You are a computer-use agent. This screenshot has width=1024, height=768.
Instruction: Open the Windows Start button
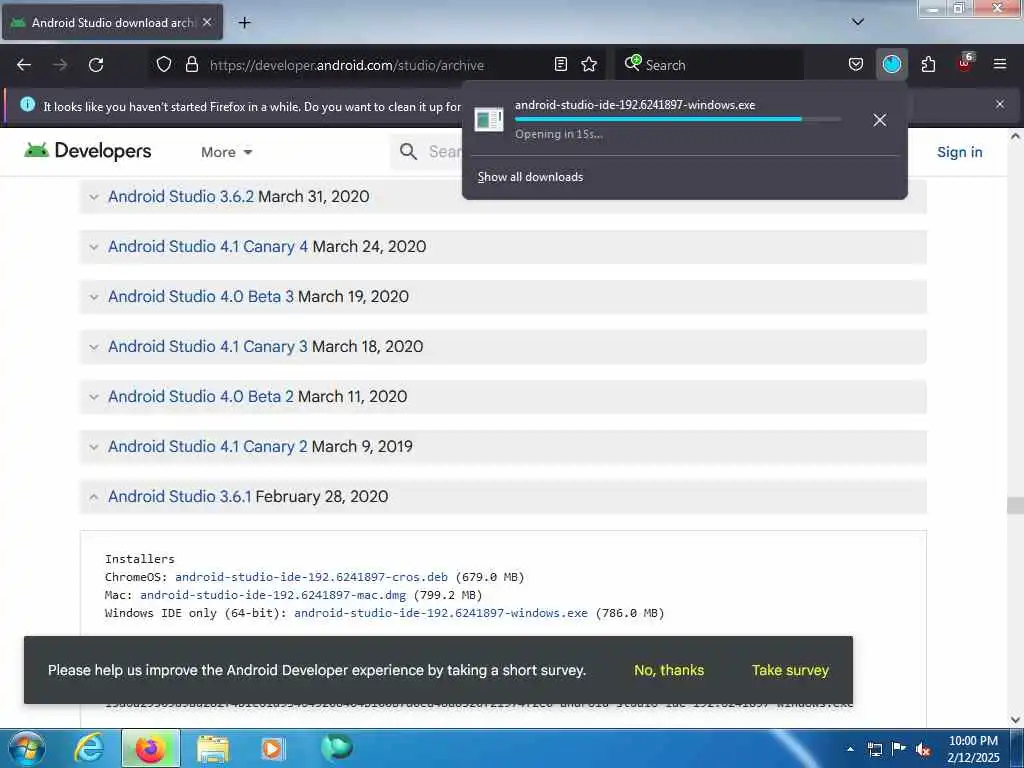(27, 748)
